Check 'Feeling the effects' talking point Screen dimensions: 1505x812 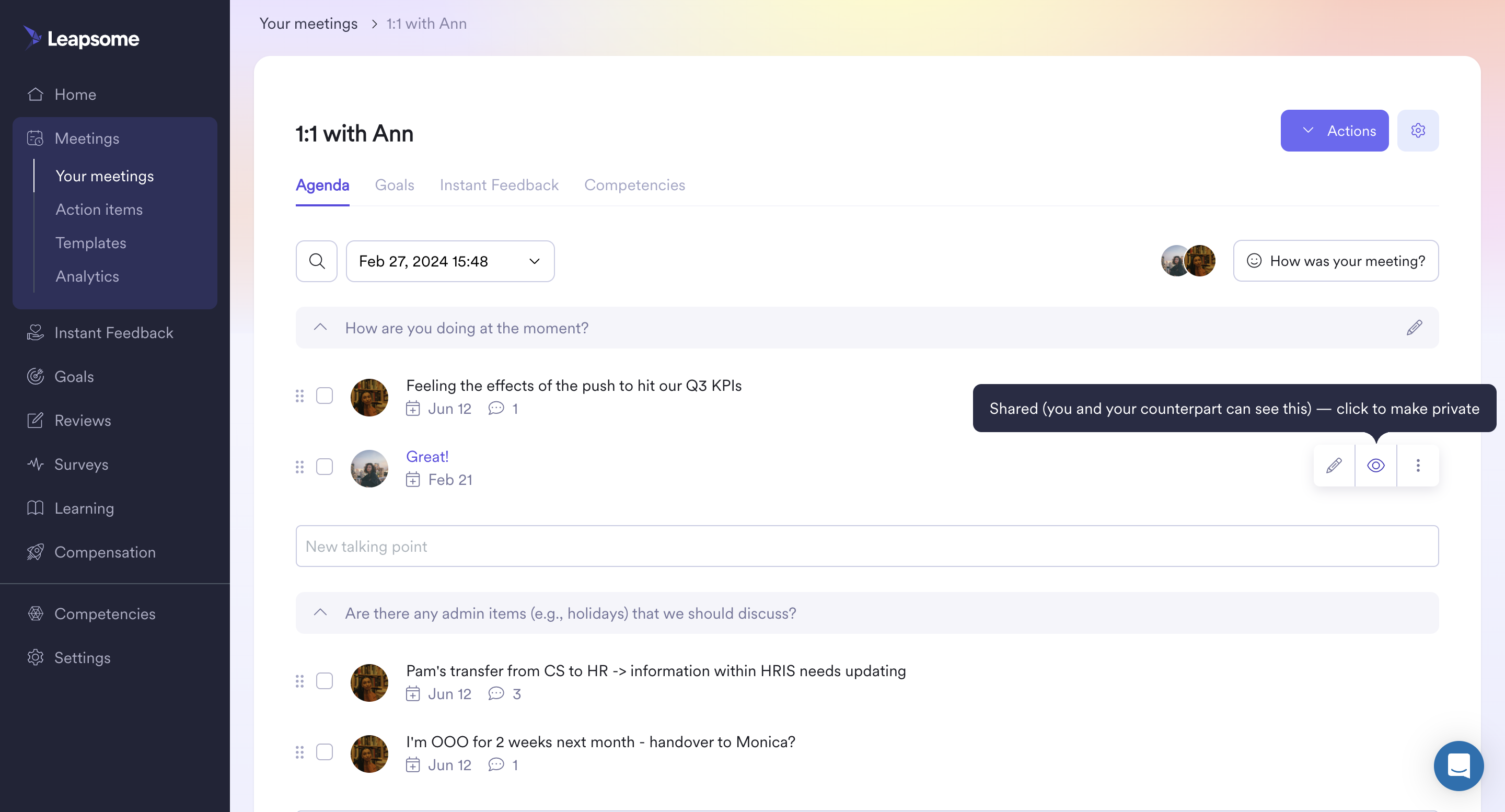[324, 396]
